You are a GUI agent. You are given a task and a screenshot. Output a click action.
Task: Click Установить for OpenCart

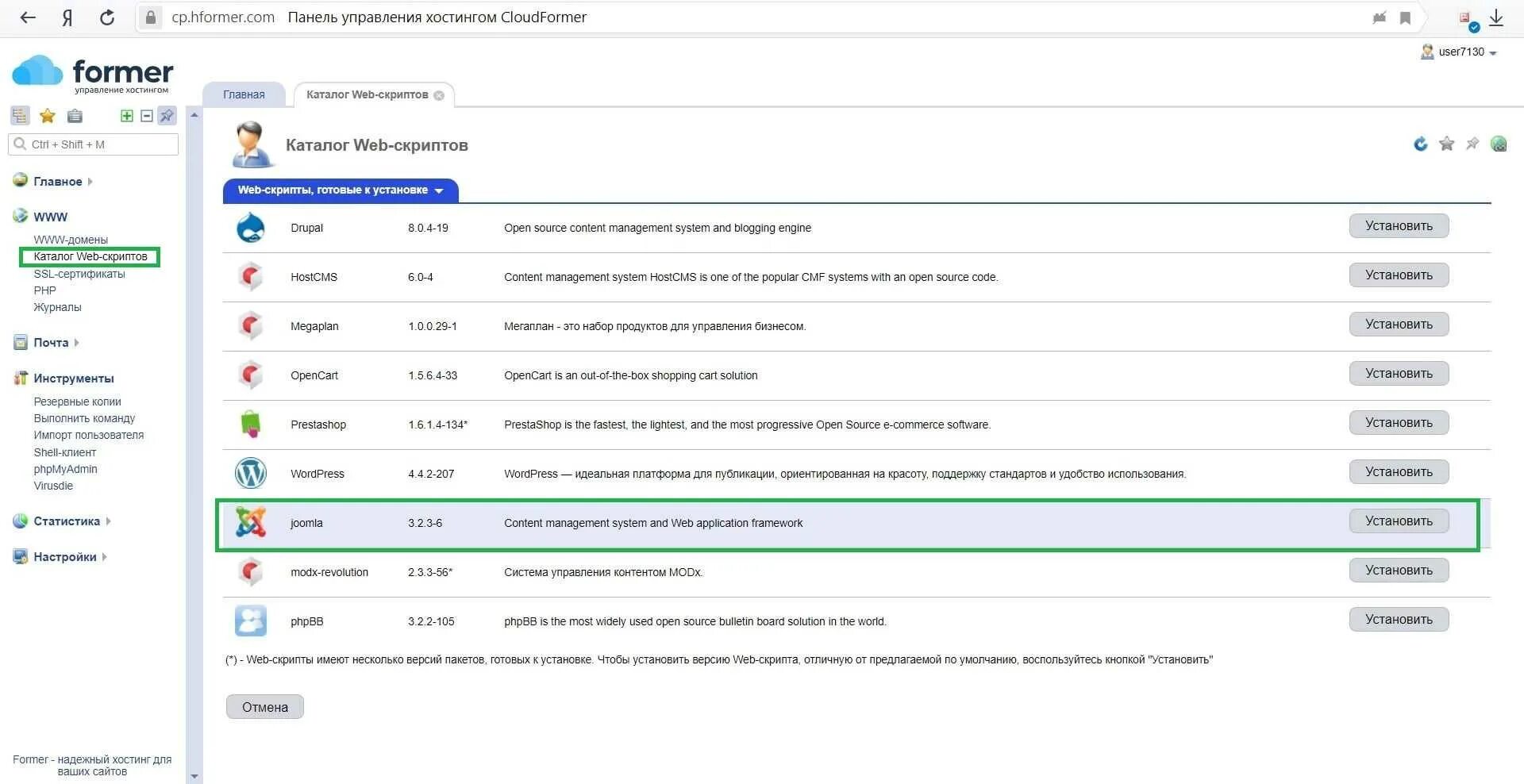click(x=1399, y=374)
